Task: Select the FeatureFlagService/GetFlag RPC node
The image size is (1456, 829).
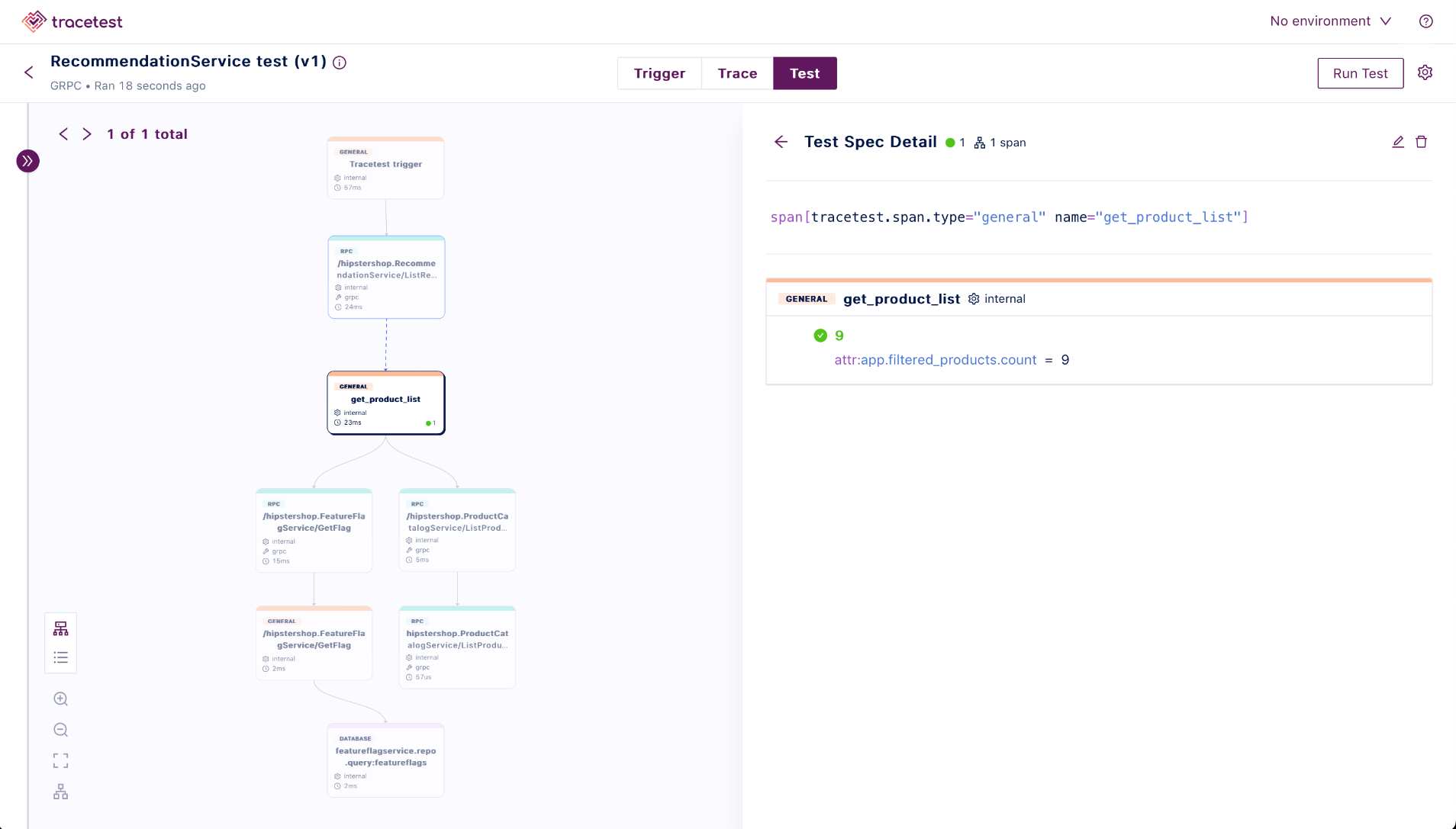Action: 314,530
